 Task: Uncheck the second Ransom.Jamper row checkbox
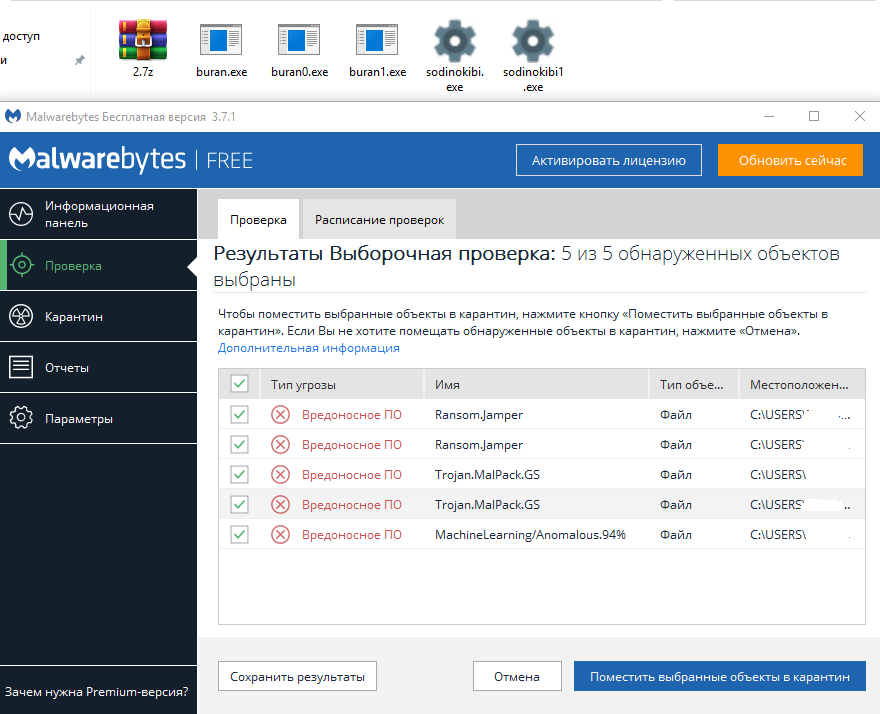click(x=240, y=445)
